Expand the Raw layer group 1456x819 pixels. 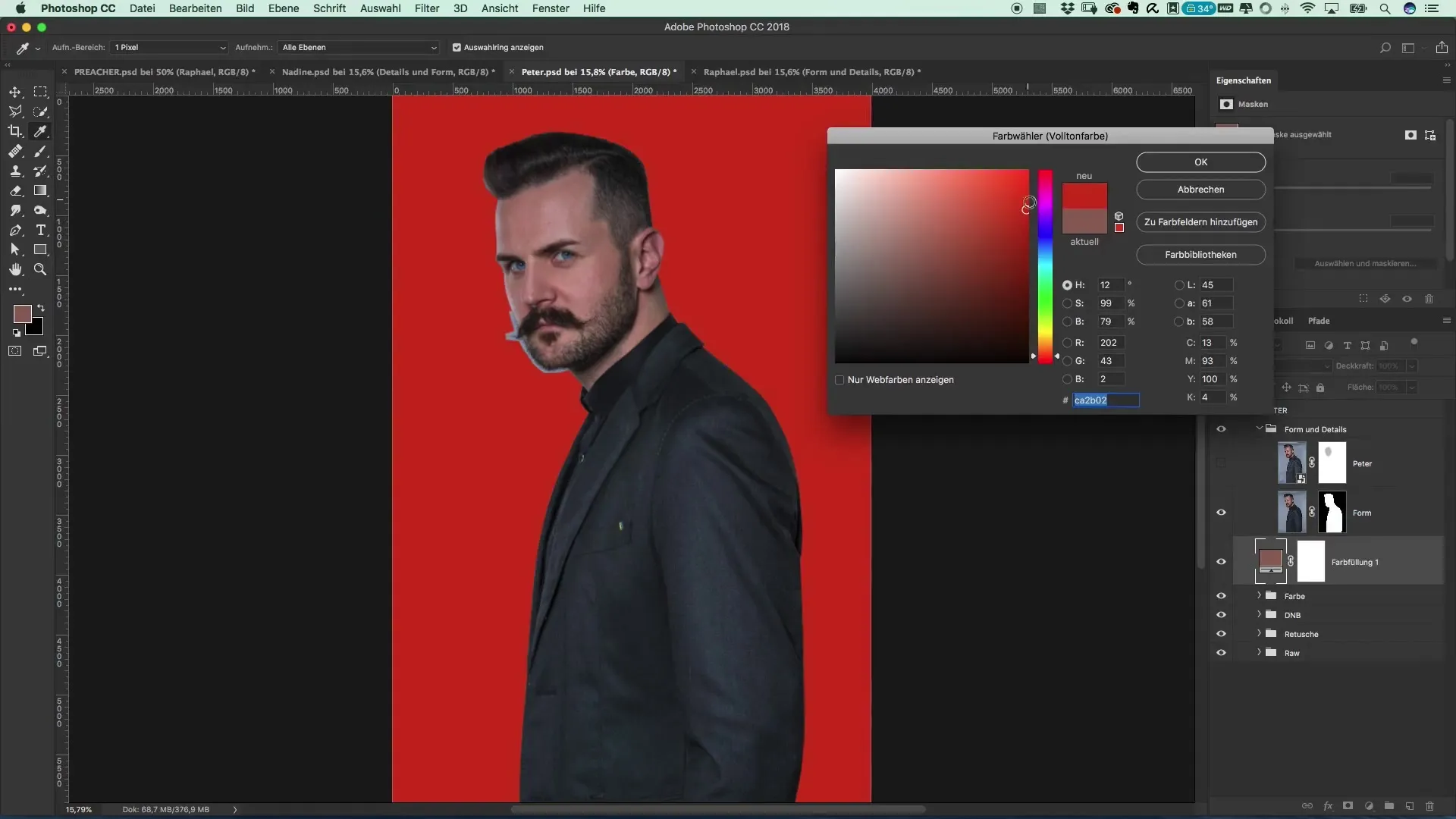pos(1259,652)
